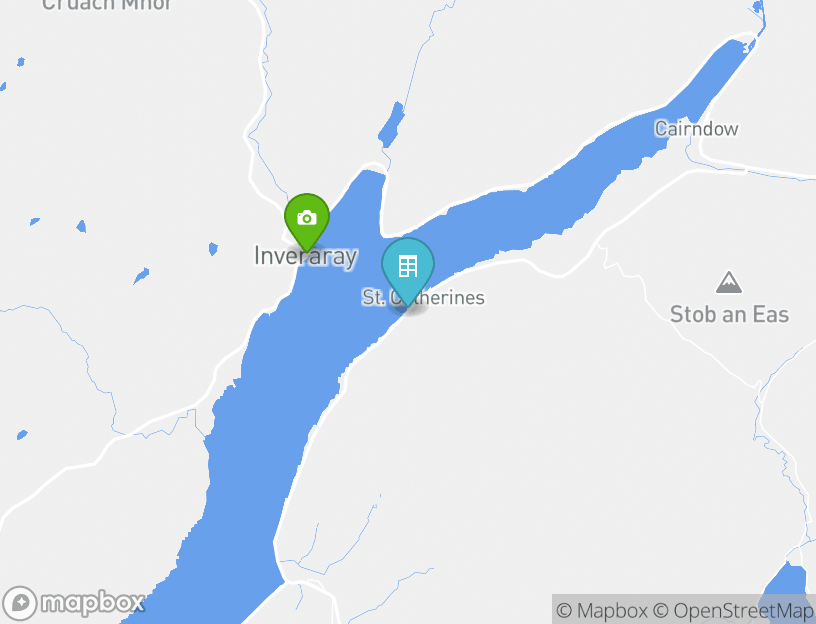Click the narrow elongated small loch north of Inveraray
816x624 pixels.
391,125
